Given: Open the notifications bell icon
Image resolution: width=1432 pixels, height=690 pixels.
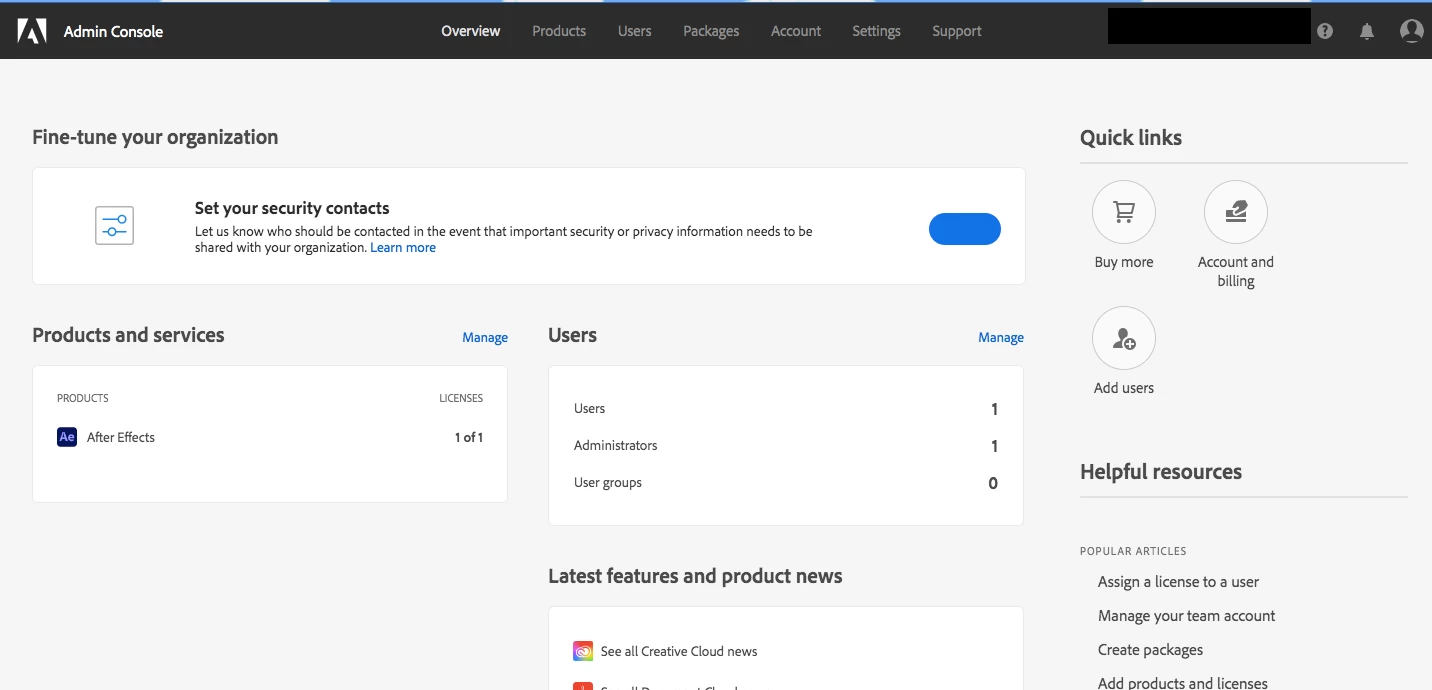Looking at the screenshot, I should coord(1367,31).
